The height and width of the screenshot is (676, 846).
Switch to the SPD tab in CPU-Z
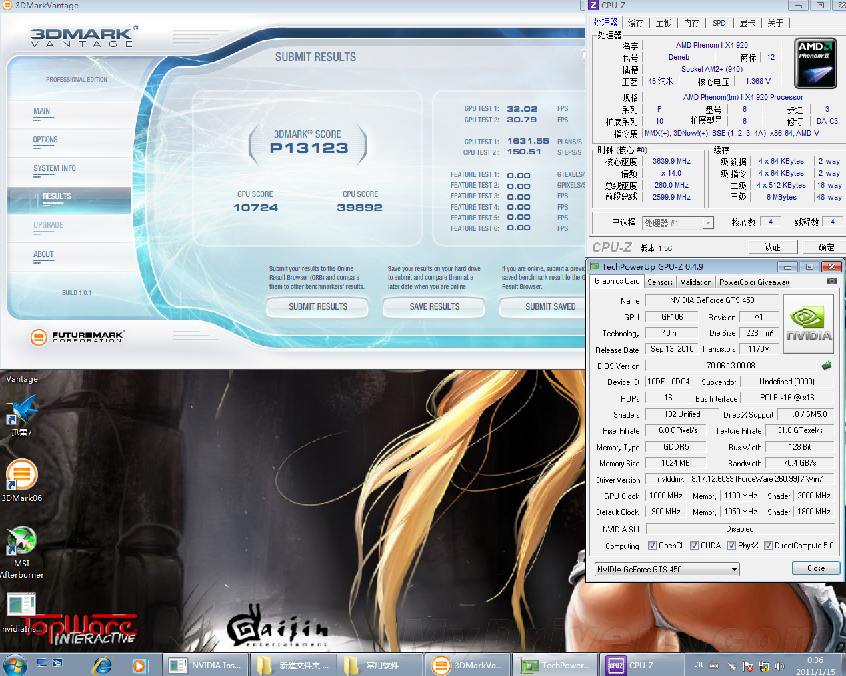tap(718, 22)
